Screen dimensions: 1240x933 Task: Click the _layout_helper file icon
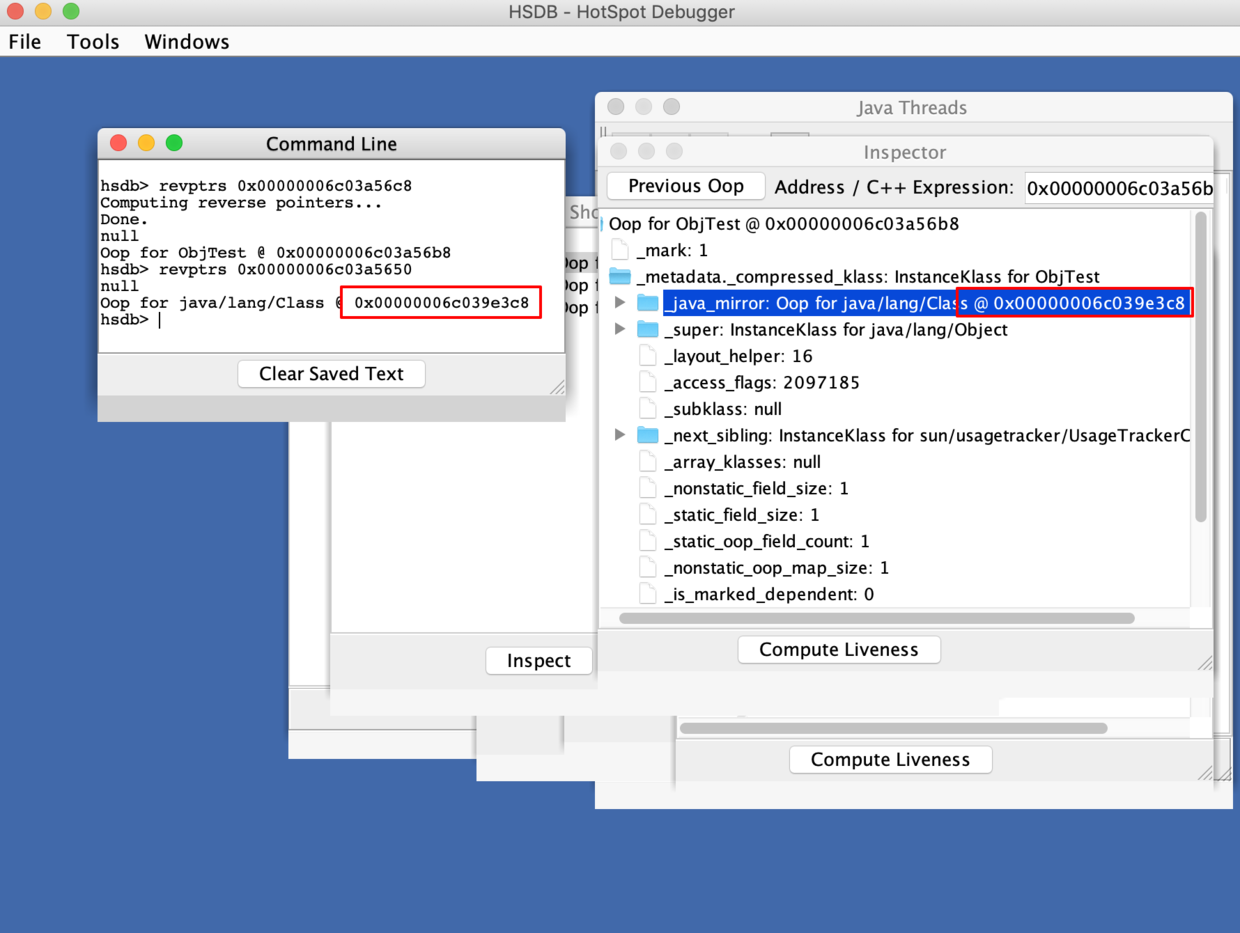648,356
